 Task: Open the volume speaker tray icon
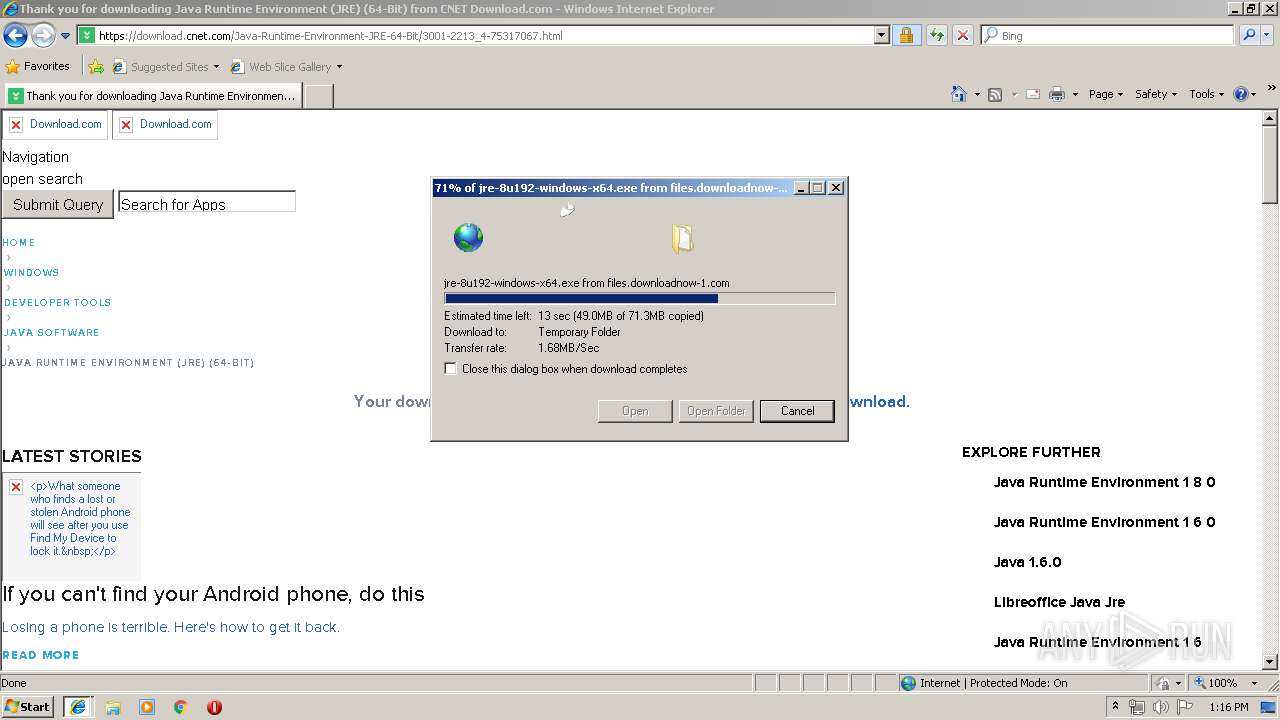[1161, 707]
